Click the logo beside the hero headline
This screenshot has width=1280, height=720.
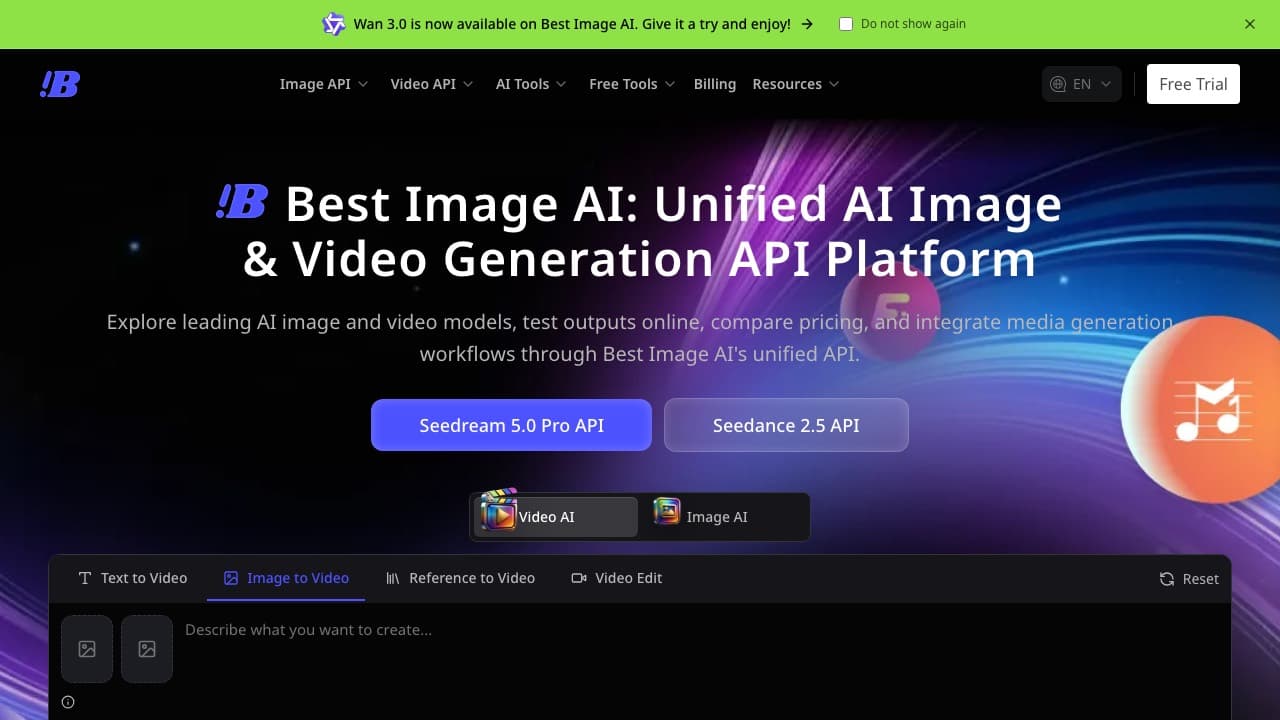tap(242, 202)
